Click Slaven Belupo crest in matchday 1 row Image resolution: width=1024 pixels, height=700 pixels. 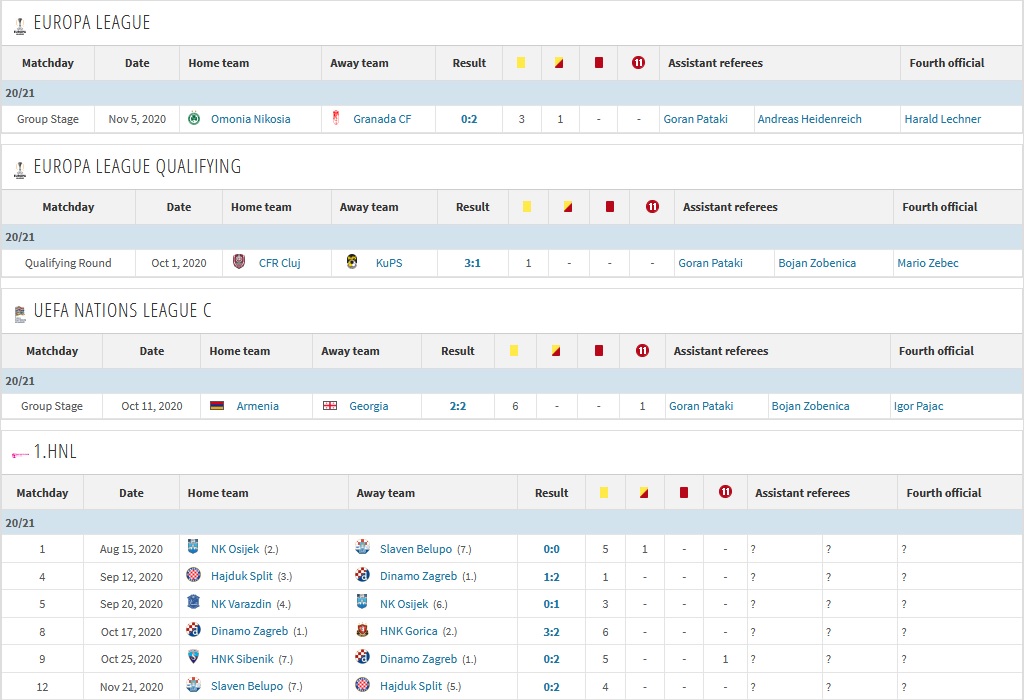tap(362, 547)
